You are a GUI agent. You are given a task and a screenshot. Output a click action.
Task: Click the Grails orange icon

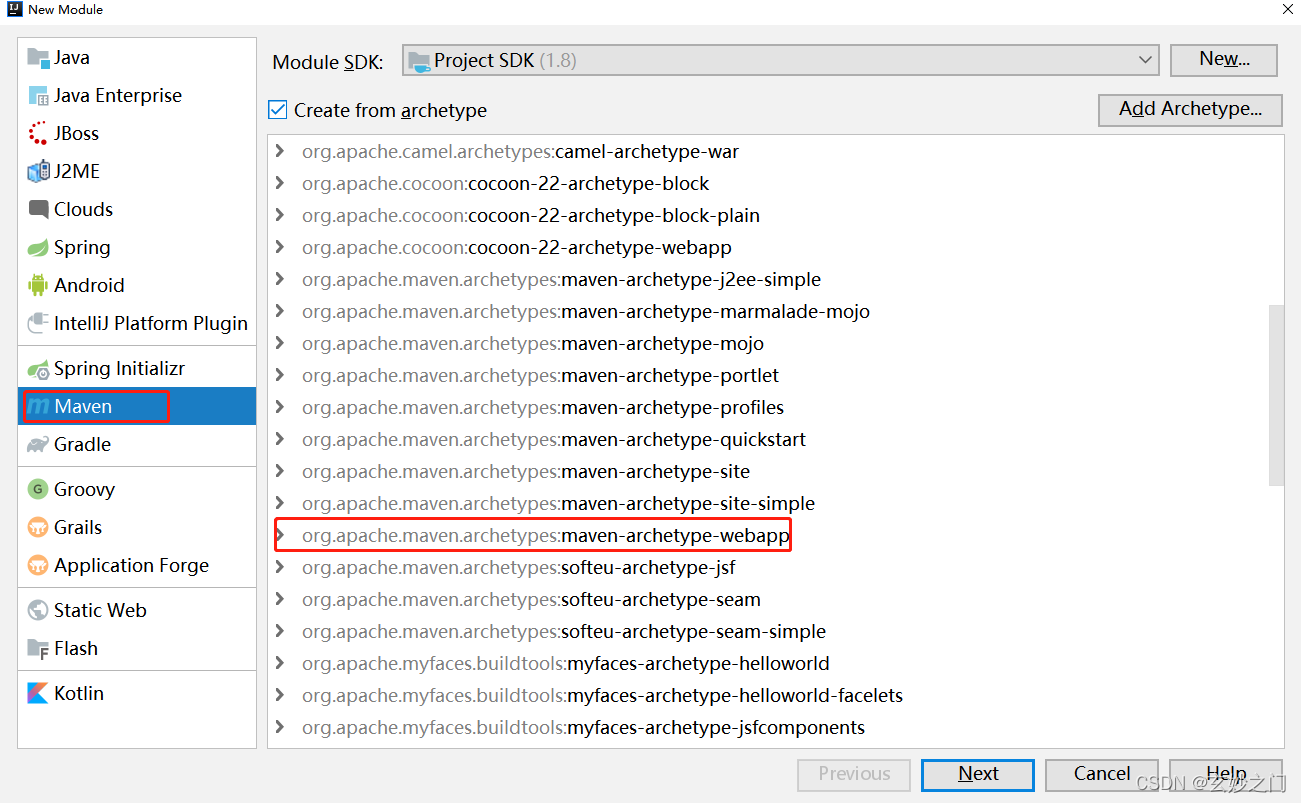[39, 528]
